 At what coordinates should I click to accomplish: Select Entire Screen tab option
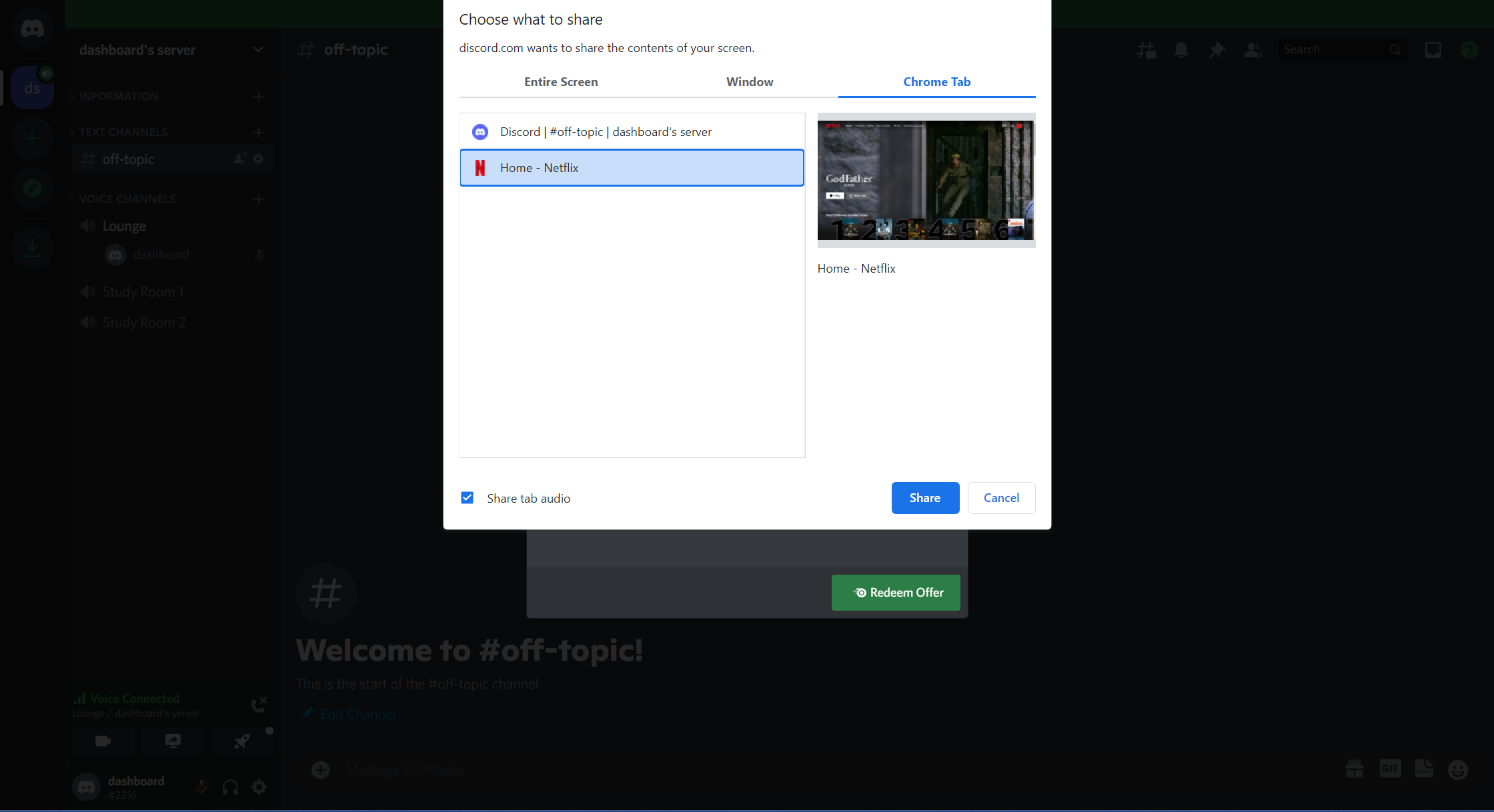pyautogui.click(x=560, y=82)
